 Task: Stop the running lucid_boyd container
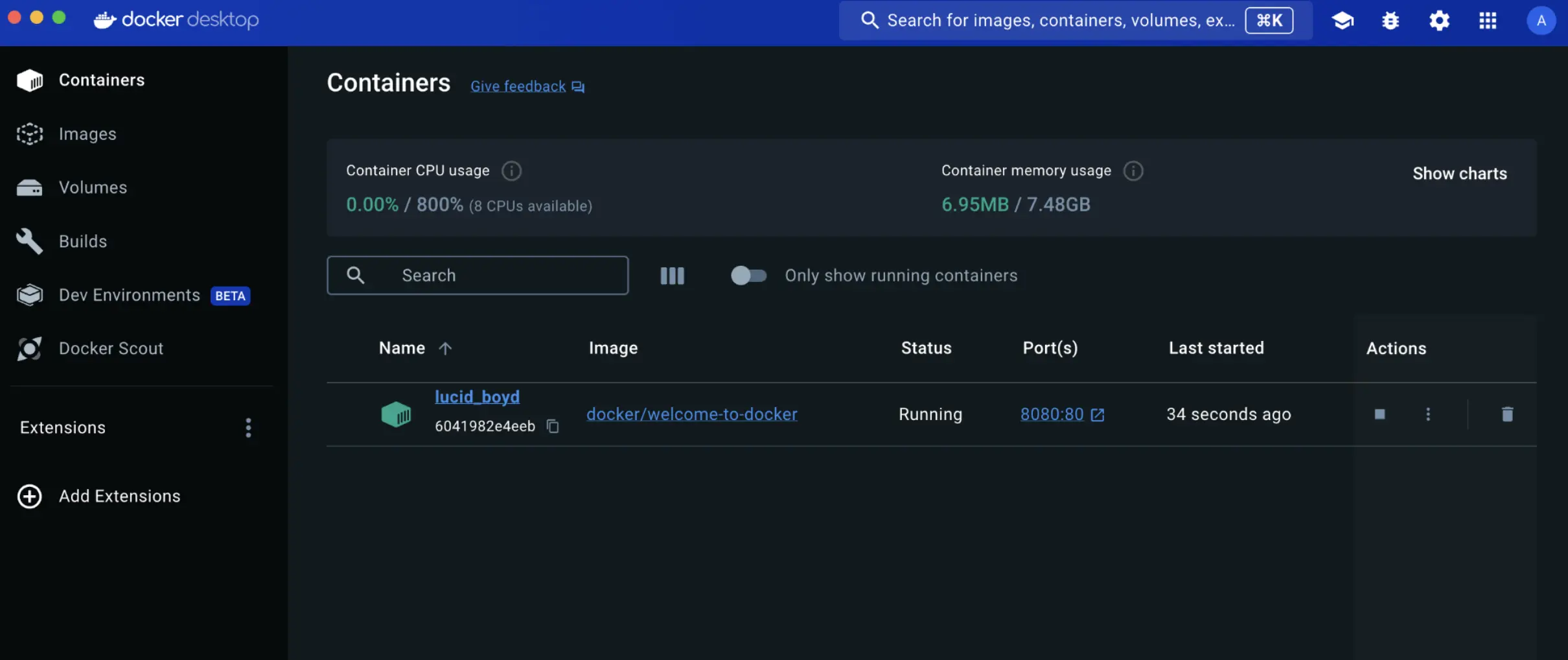click(x=1379, y=414)
